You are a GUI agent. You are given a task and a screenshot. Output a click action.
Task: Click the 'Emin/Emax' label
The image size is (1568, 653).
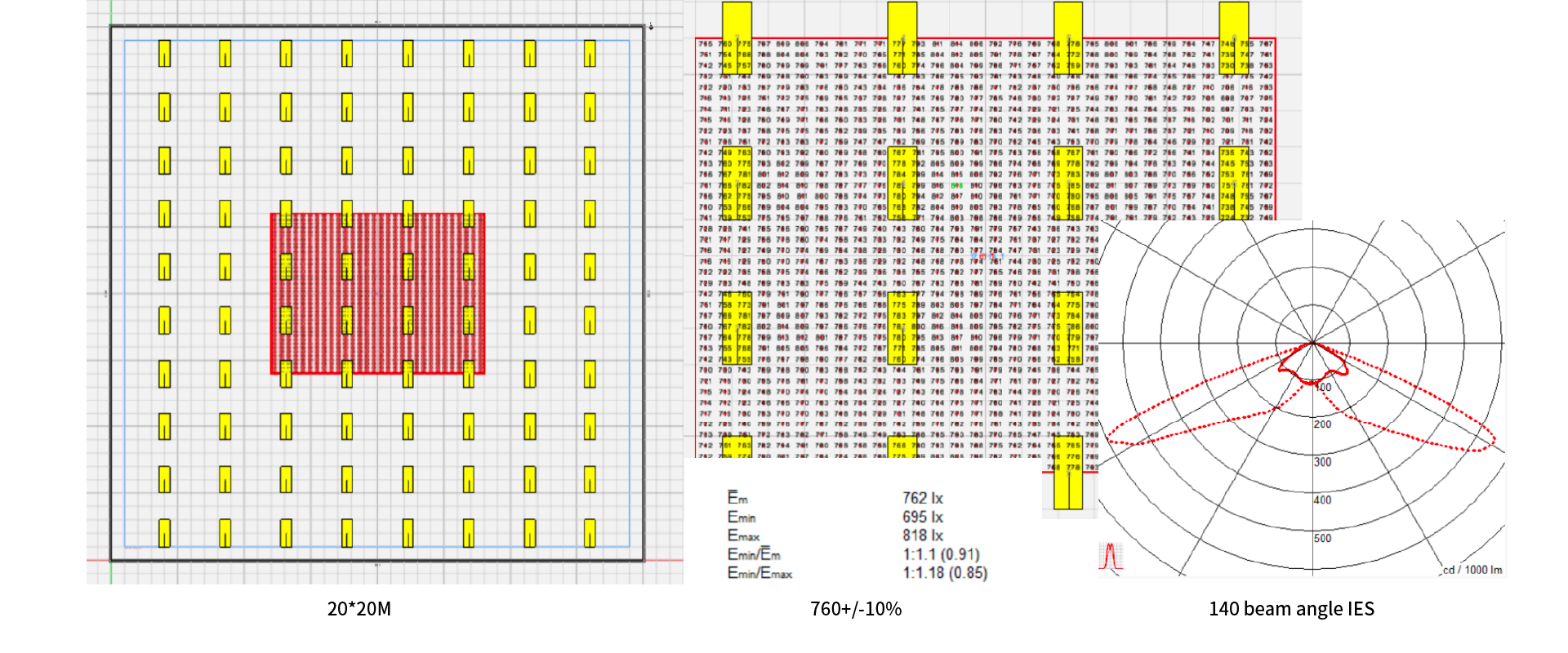759,573
